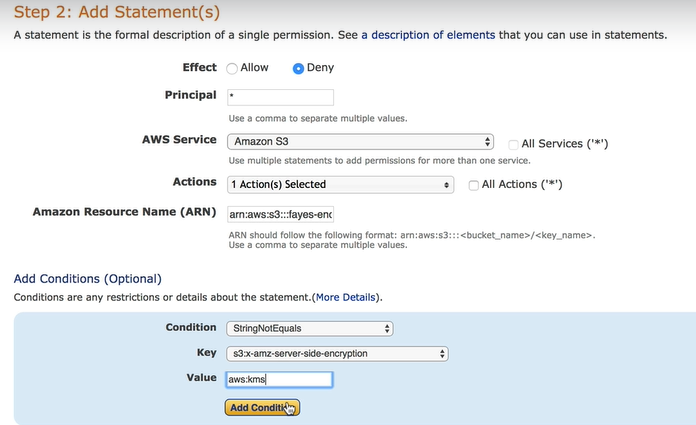Screen dimensions: 696x425
Task: Click the Step 2: Add Statement(s) heading
Action: pos(117,12)
